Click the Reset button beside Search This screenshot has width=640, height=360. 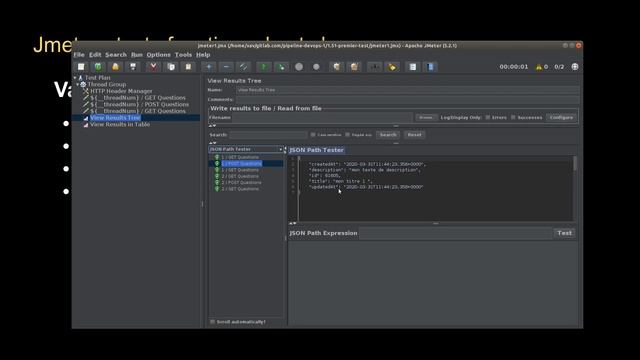coord(414,134)
